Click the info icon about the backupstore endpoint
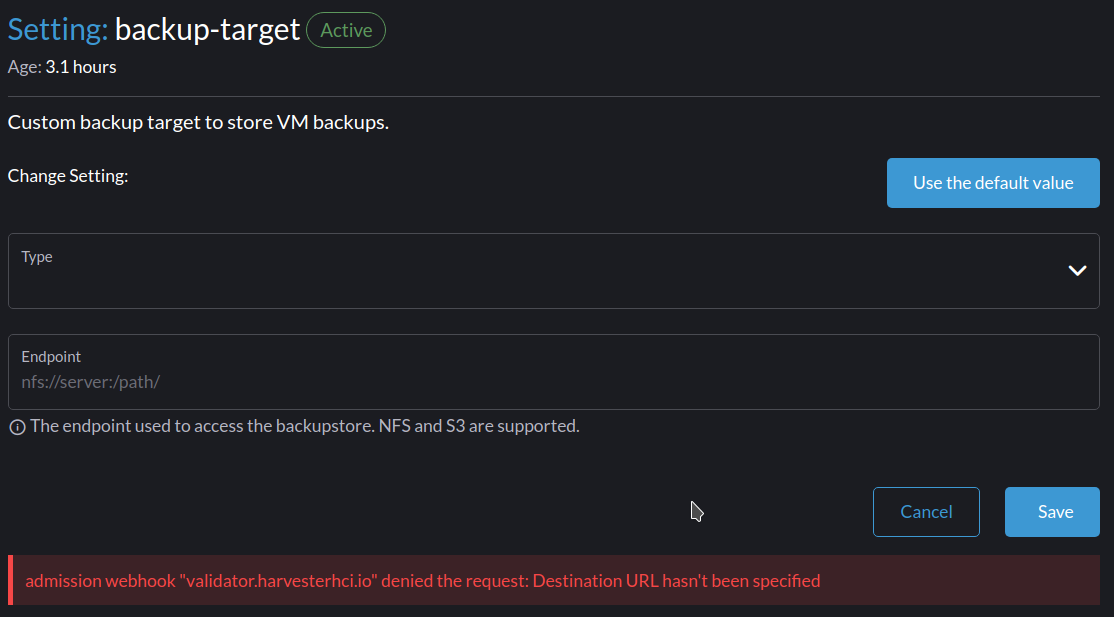1114x617 pixels. tap(16, 426)
